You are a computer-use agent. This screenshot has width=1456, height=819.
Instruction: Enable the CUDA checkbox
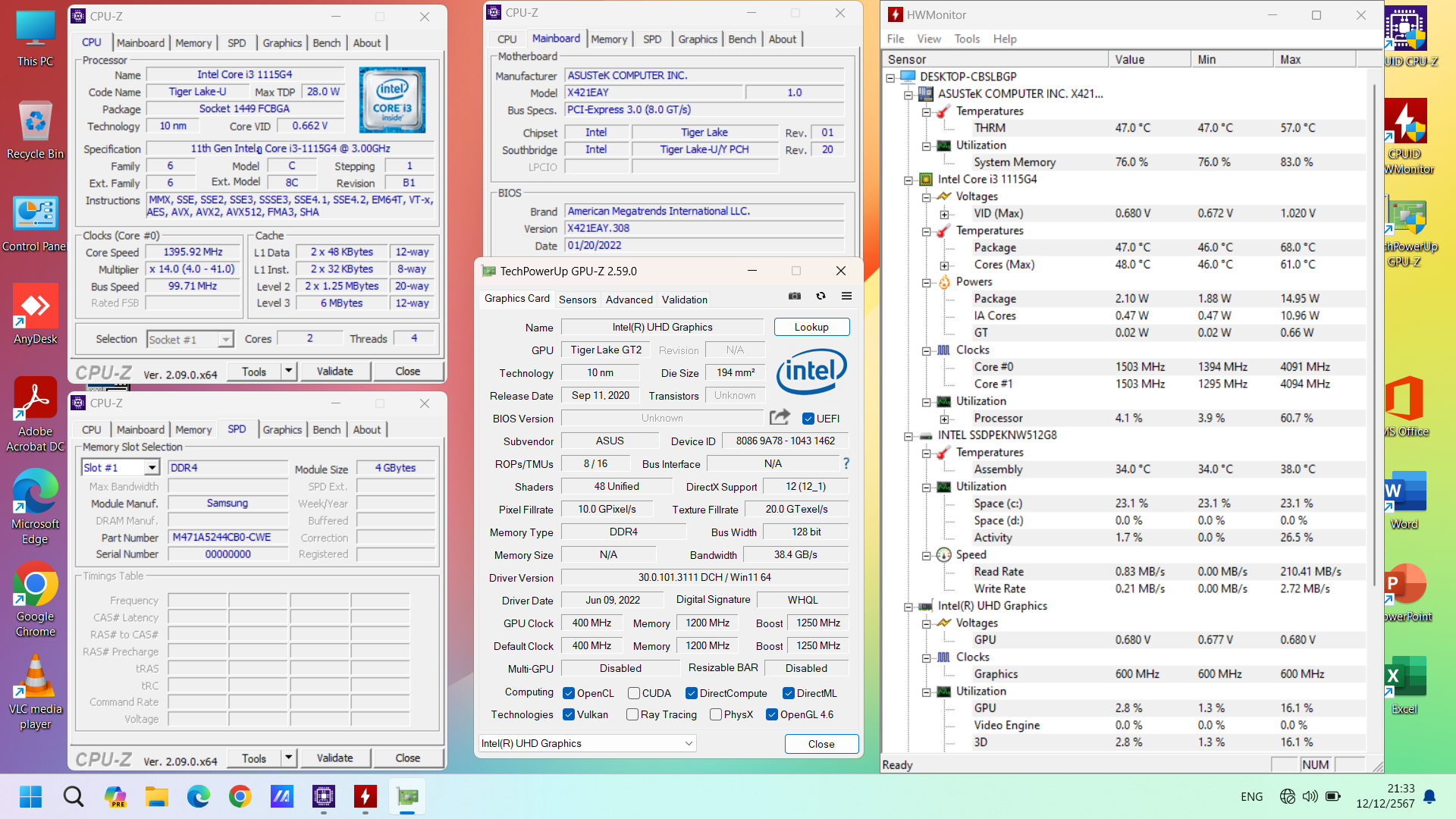[634, 693]
